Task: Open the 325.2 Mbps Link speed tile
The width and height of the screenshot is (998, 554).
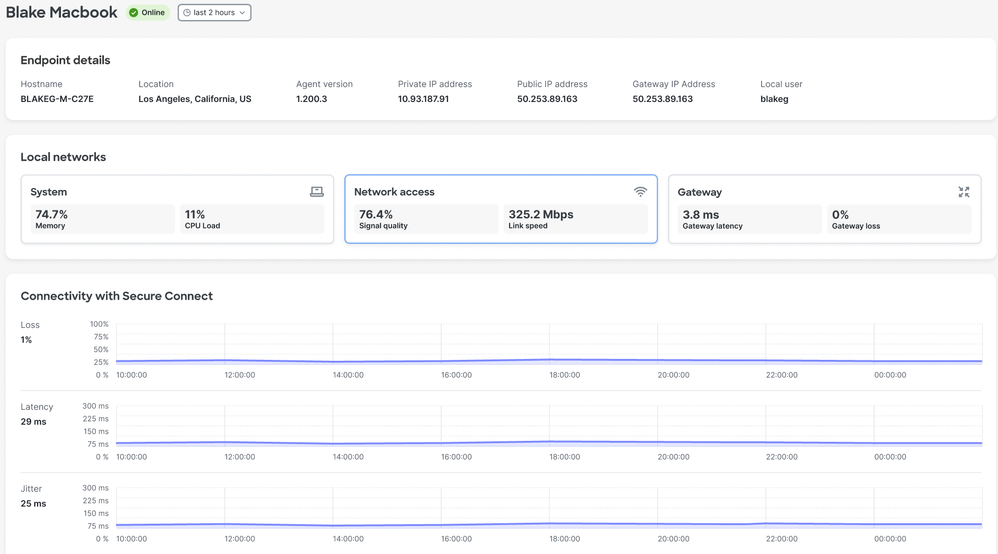Action: coord(575,219)
